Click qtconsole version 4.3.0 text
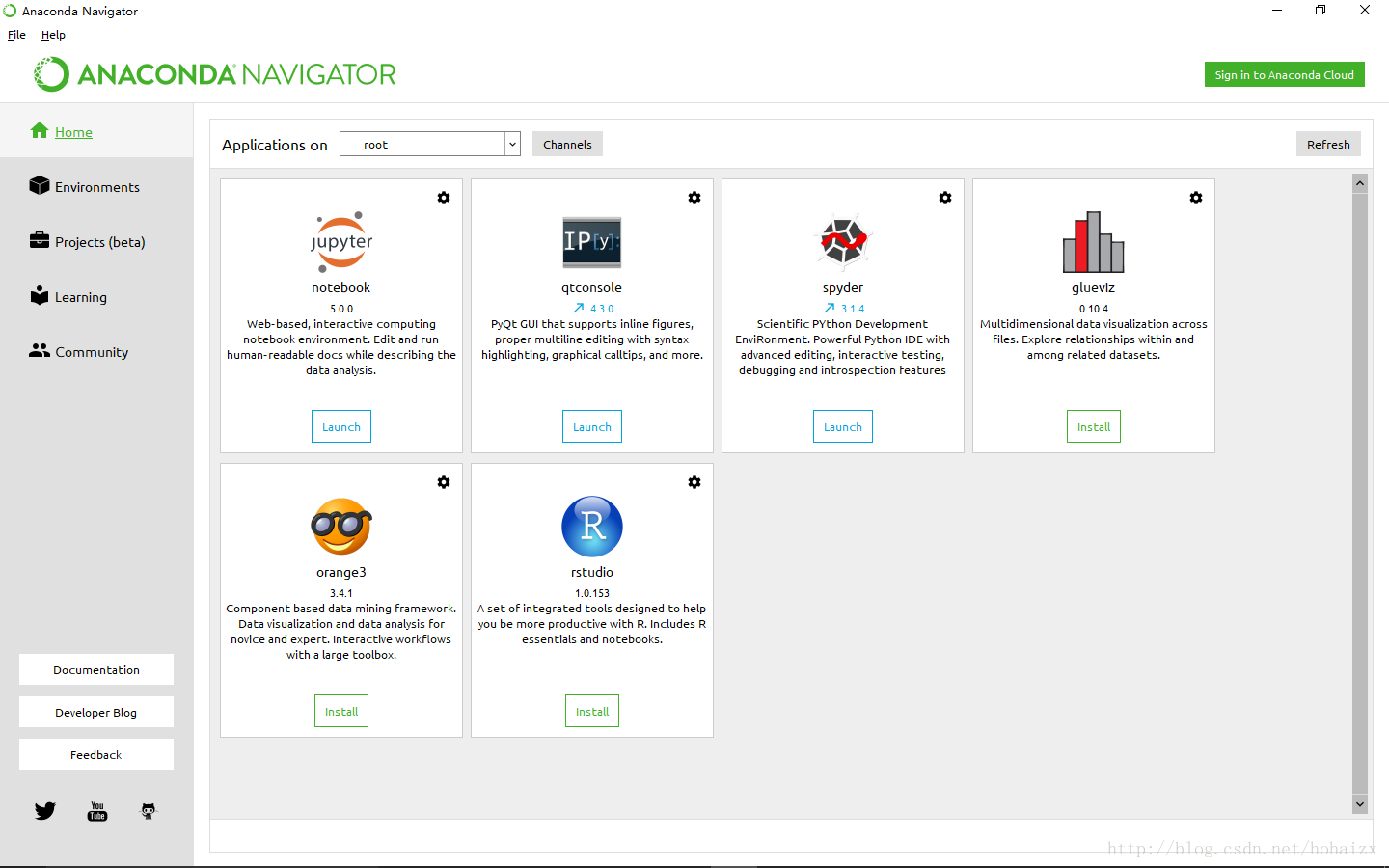 602,309
